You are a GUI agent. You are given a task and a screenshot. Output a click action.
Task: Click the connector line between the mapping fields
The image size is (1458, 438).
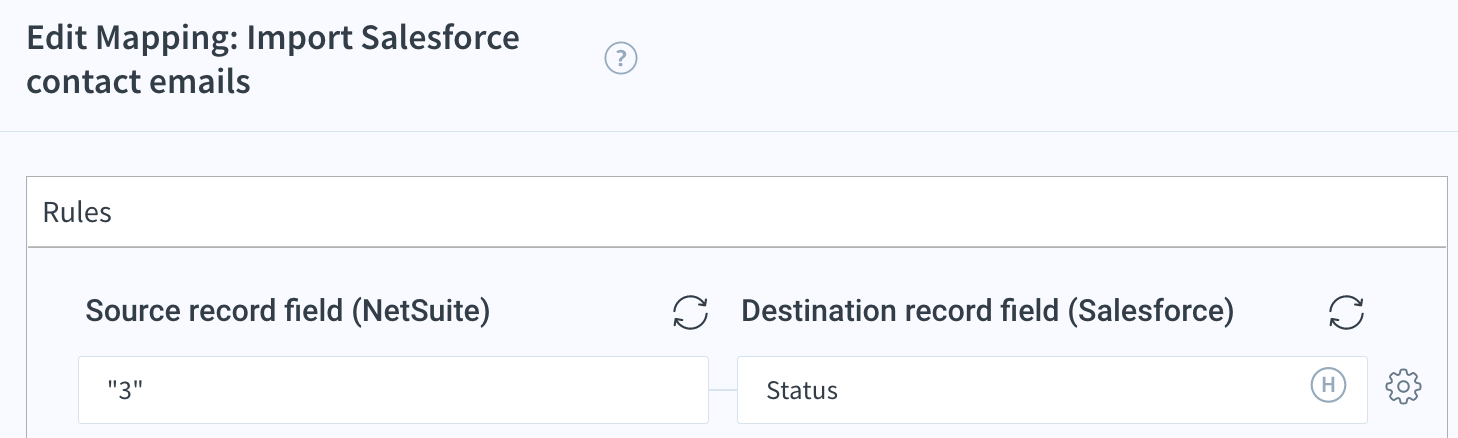point(723,390)
